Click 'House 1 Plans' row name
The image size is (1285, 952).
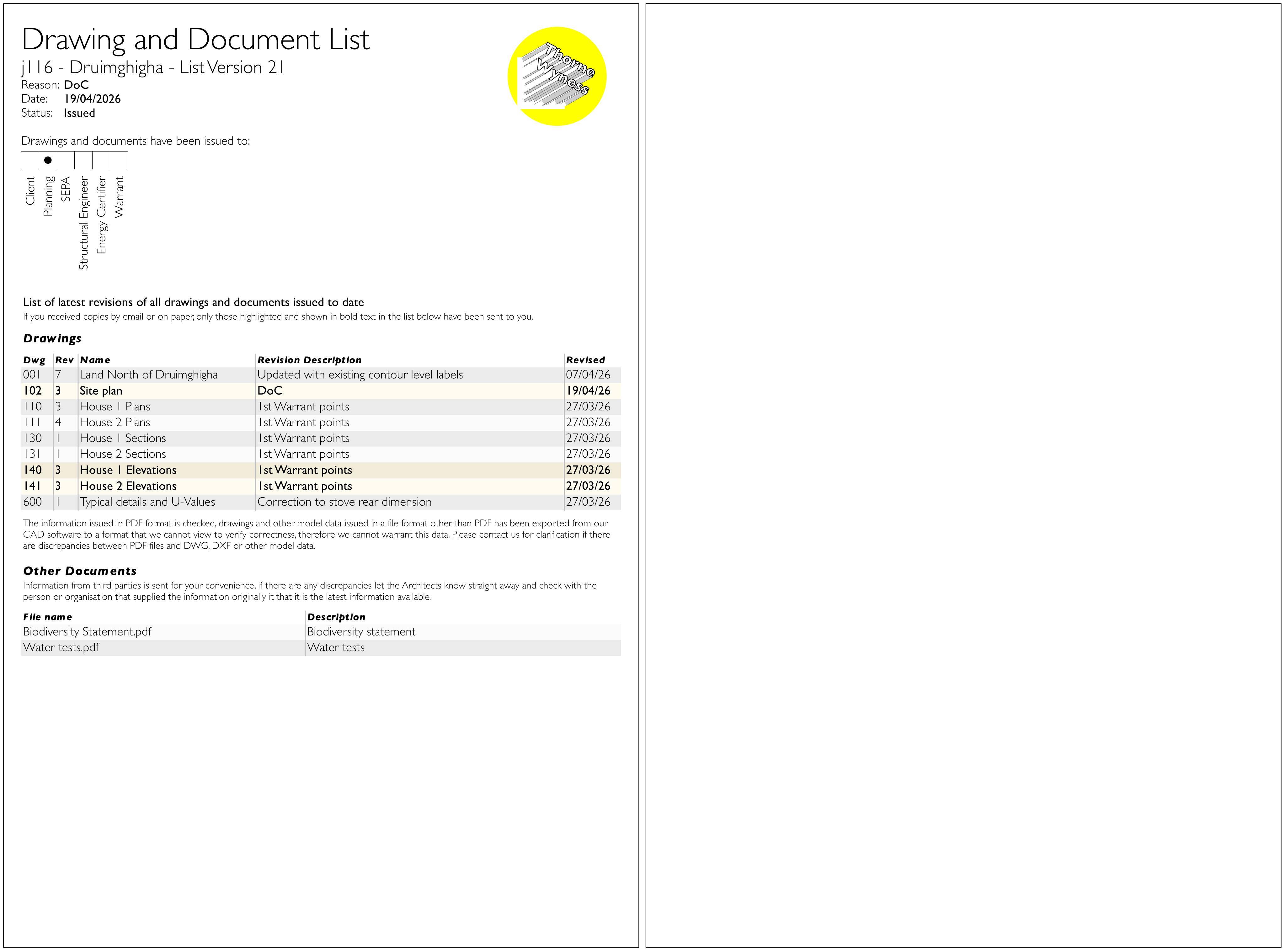tap(115, 406)
